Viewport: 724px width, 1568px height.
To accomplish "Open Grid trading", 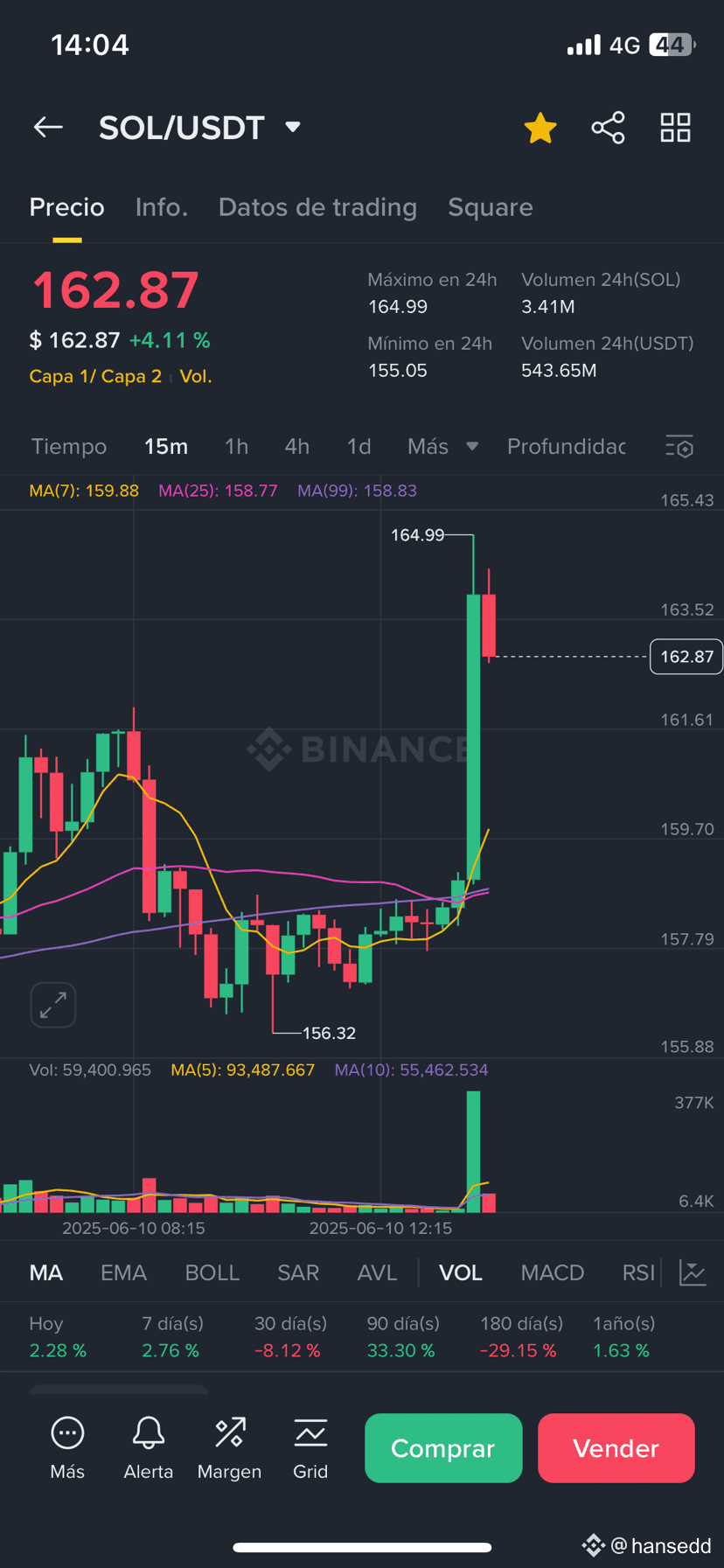I will [x=310, y=1447].
